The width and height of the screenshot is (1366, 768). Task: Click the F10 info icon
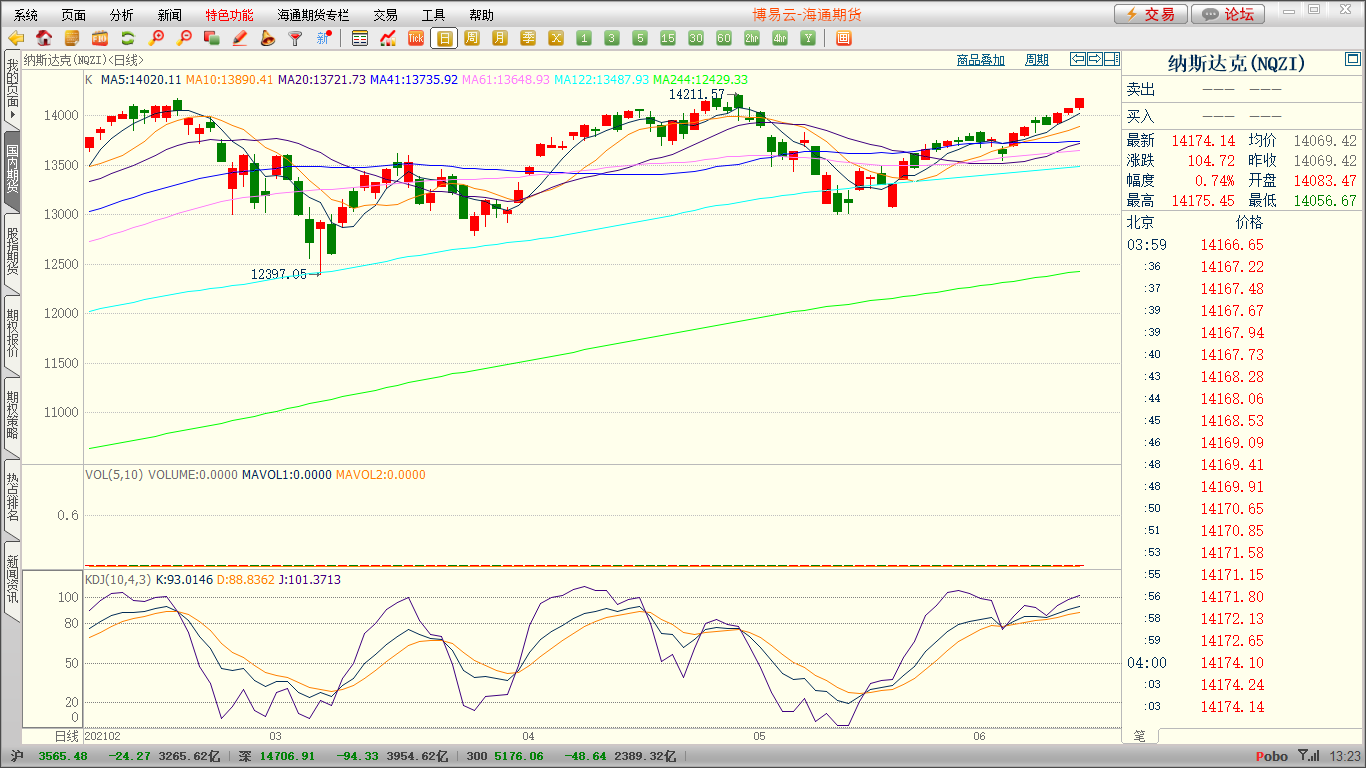tap(100, 39)
